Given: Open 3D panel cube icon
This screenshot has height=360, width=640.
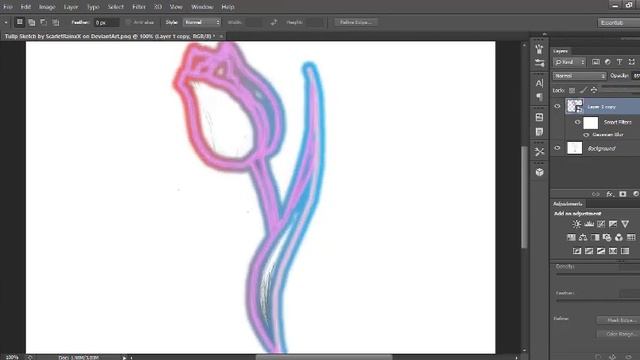Looking at the screenshot, I should (539, 172).
